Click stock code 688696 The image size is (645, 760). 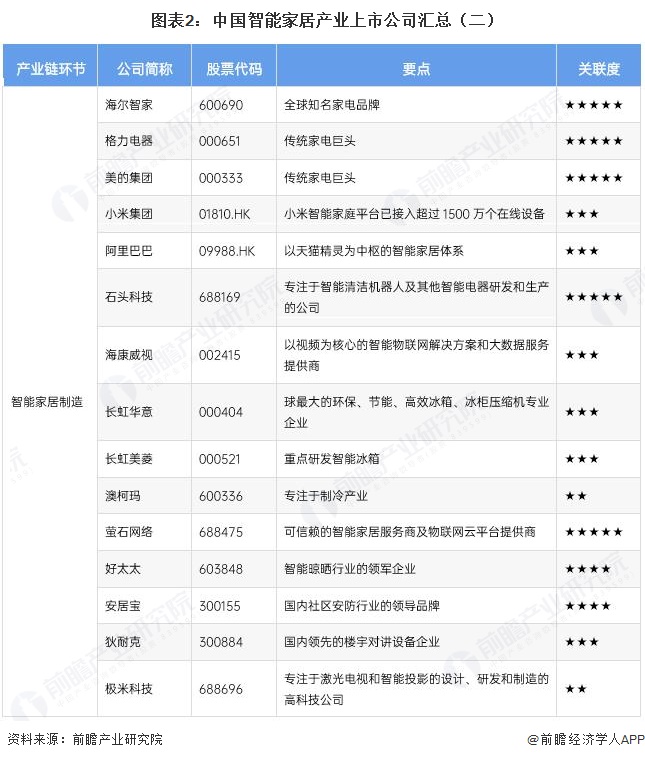click(220, 689)
